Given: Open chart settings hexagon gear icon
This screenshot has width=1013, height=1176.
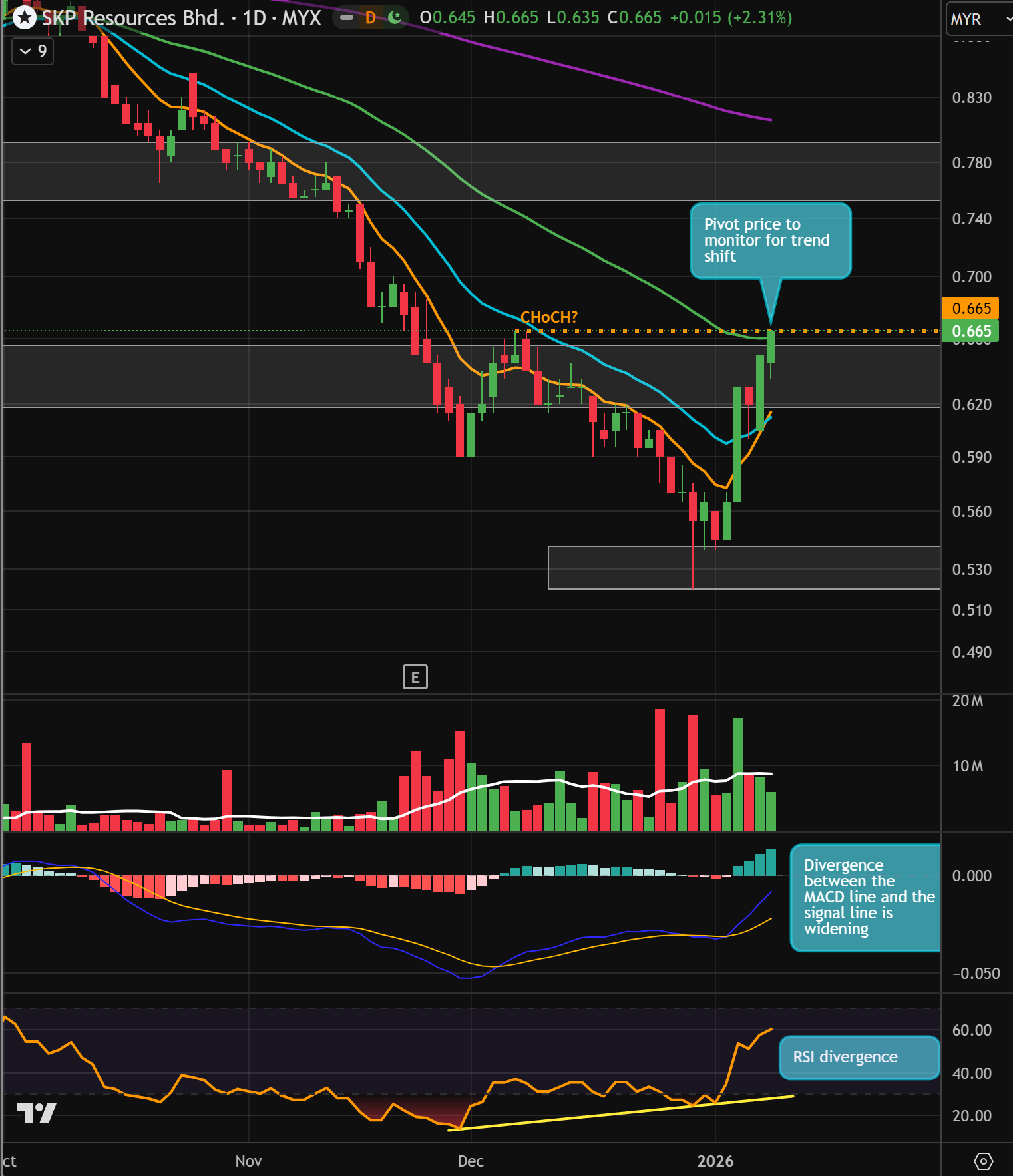Looking at the screenshot, I should [x=983, y=1161].
